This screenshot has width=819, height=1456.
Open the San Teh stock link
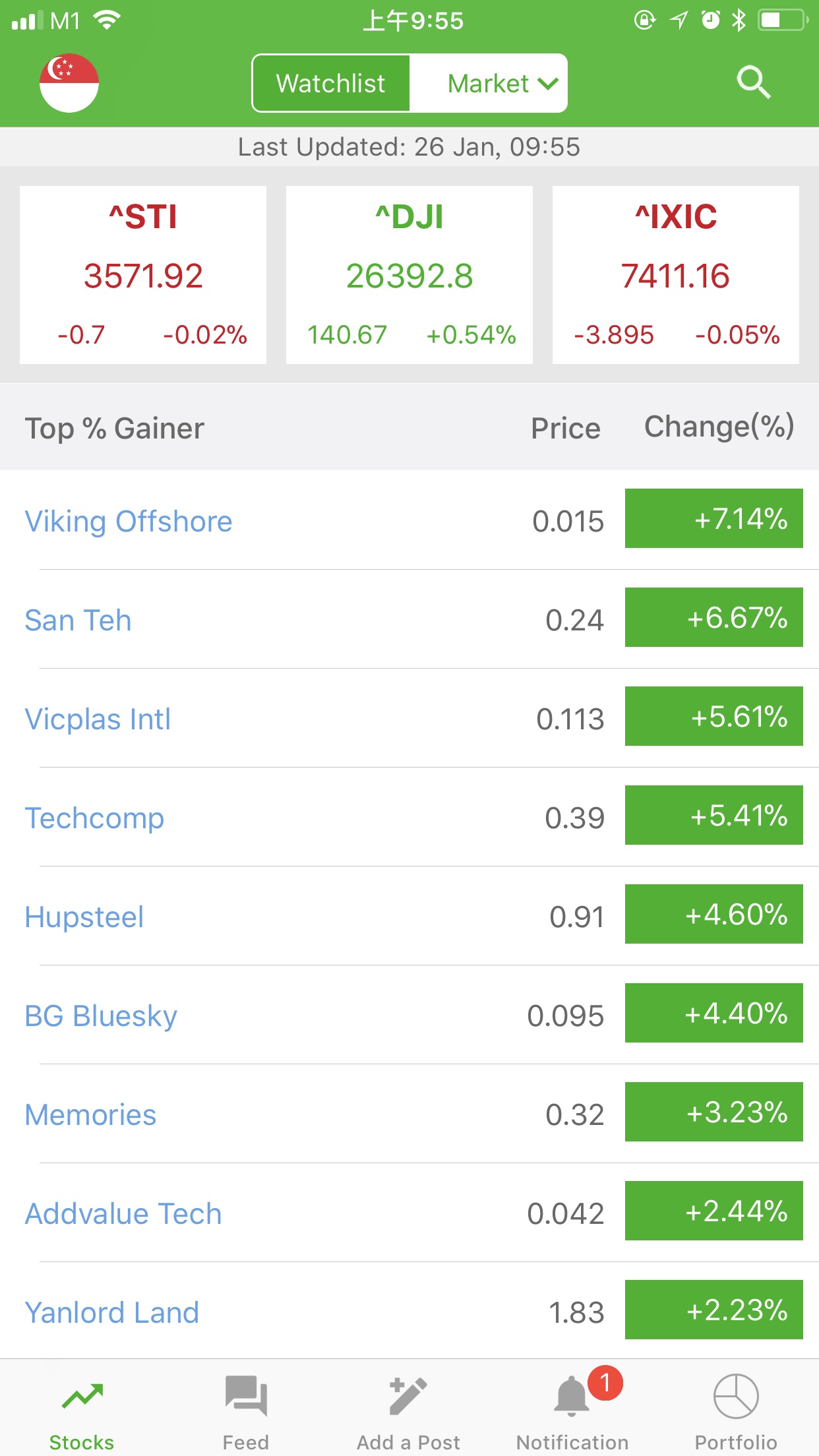pos(78,620)
